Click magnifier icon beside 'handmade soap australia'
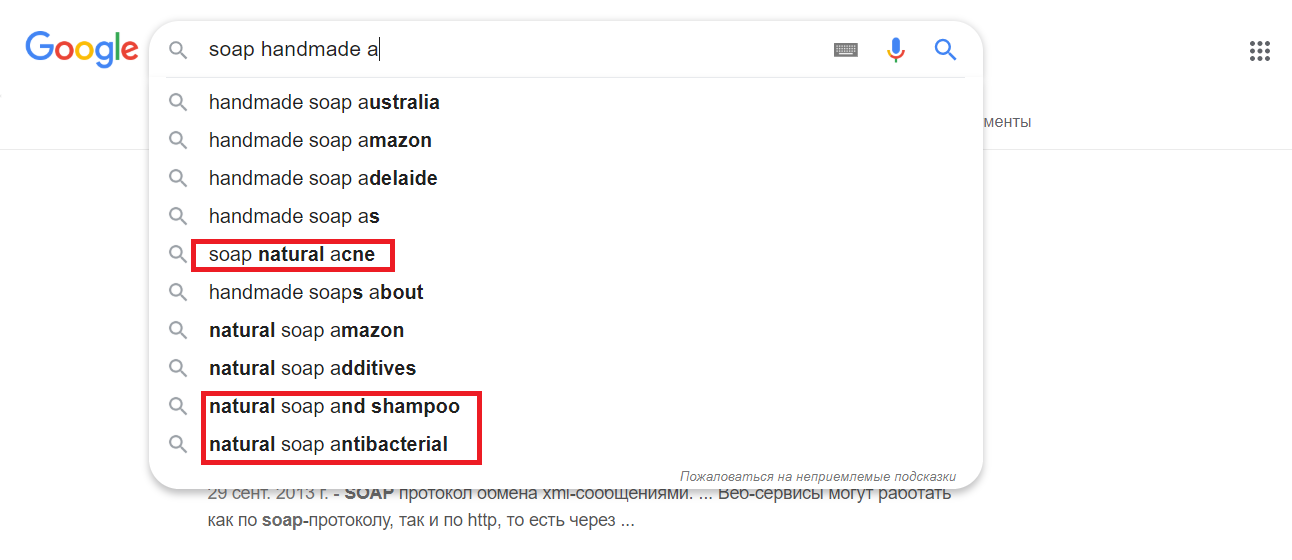Viewport: 1292px width, 560px height. [x=178, y=102]
